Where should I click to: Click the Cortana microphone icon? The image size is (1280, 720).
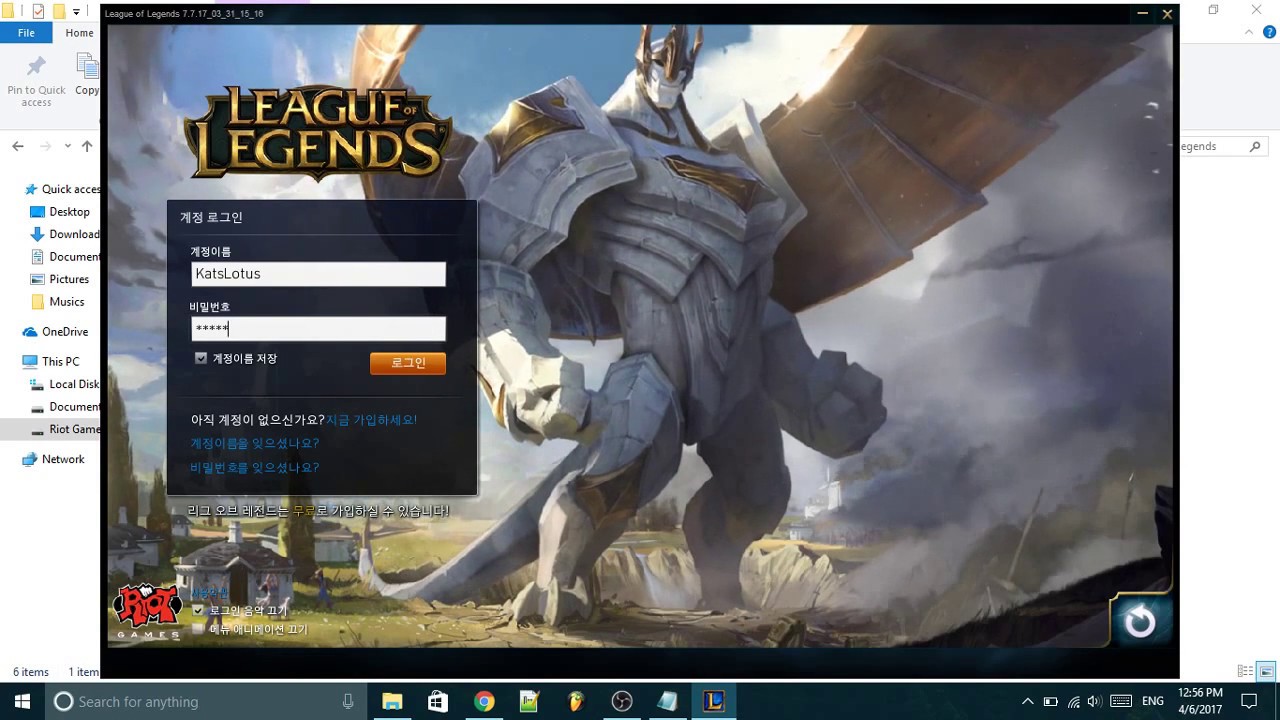tap(348, 701)
